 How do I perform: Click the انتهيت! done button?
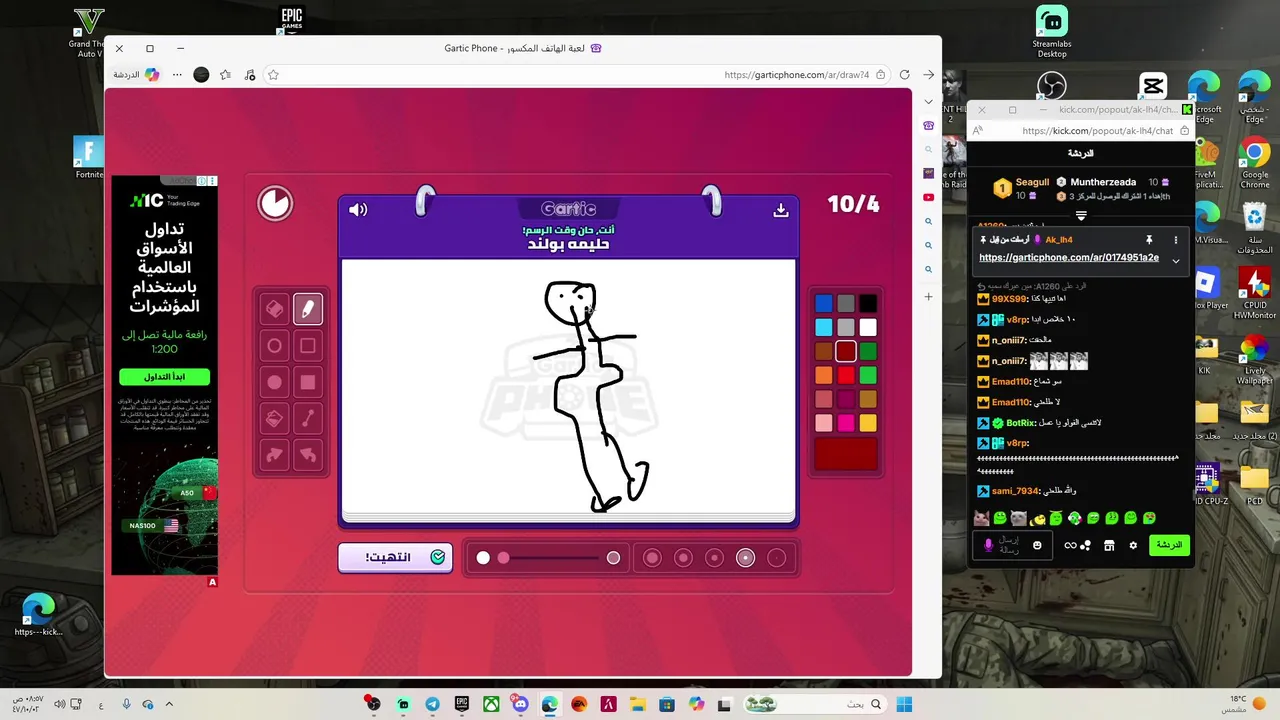point(395,557)
